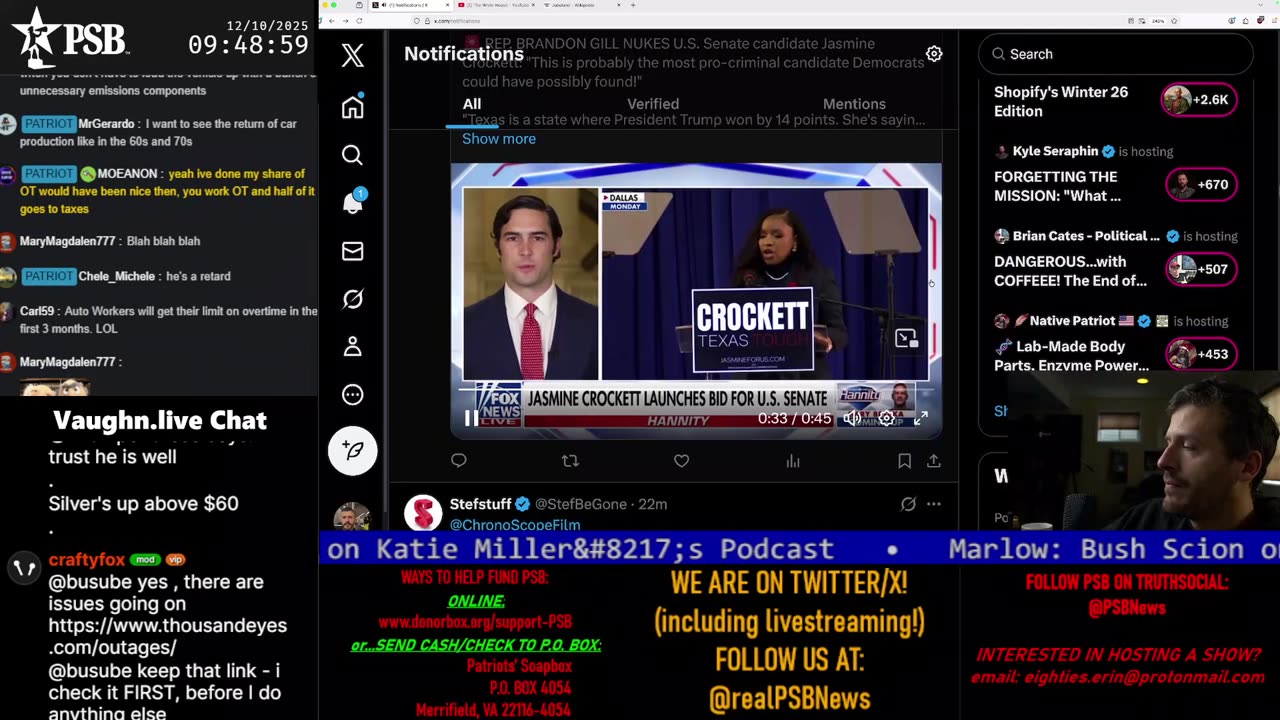The image size is (1280, 720).
Task: Reload the browser page
Action: coord(360,20)
